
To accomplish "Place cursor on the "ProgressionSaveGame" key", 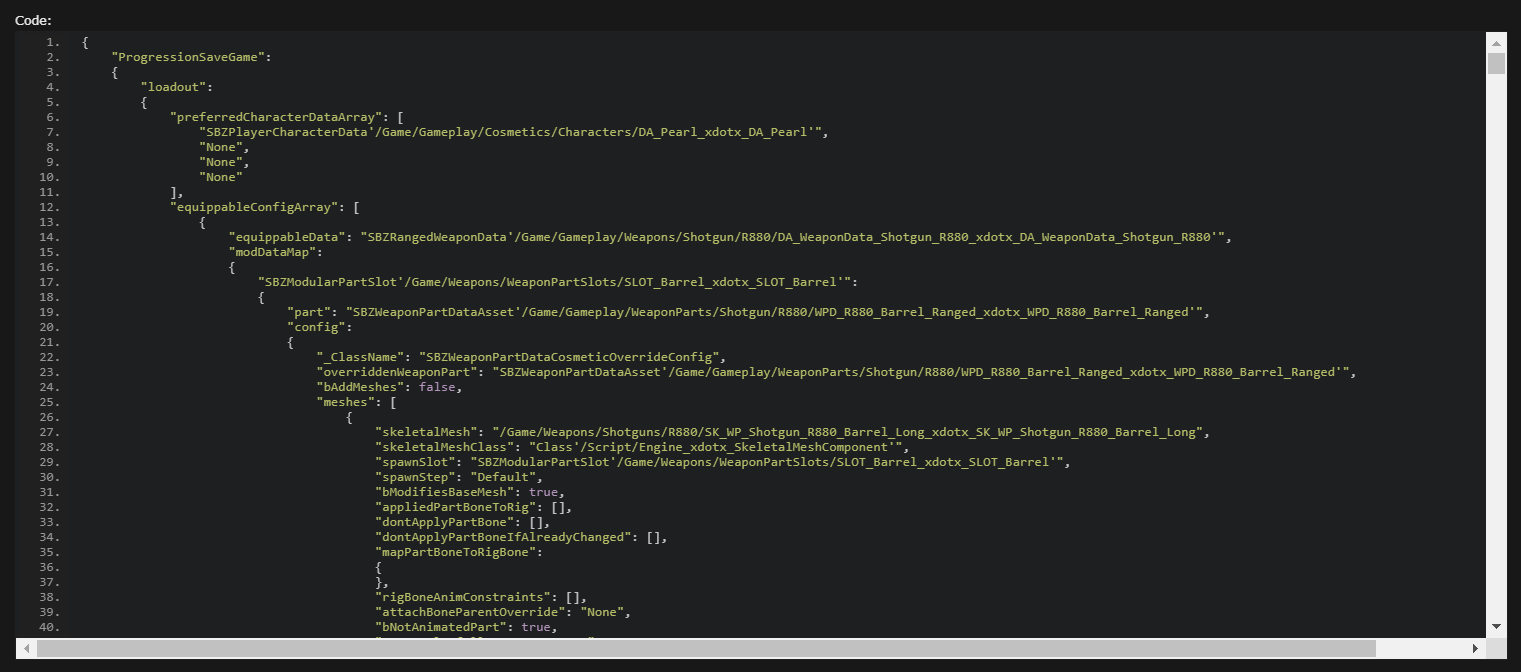I will coord(188,57).
